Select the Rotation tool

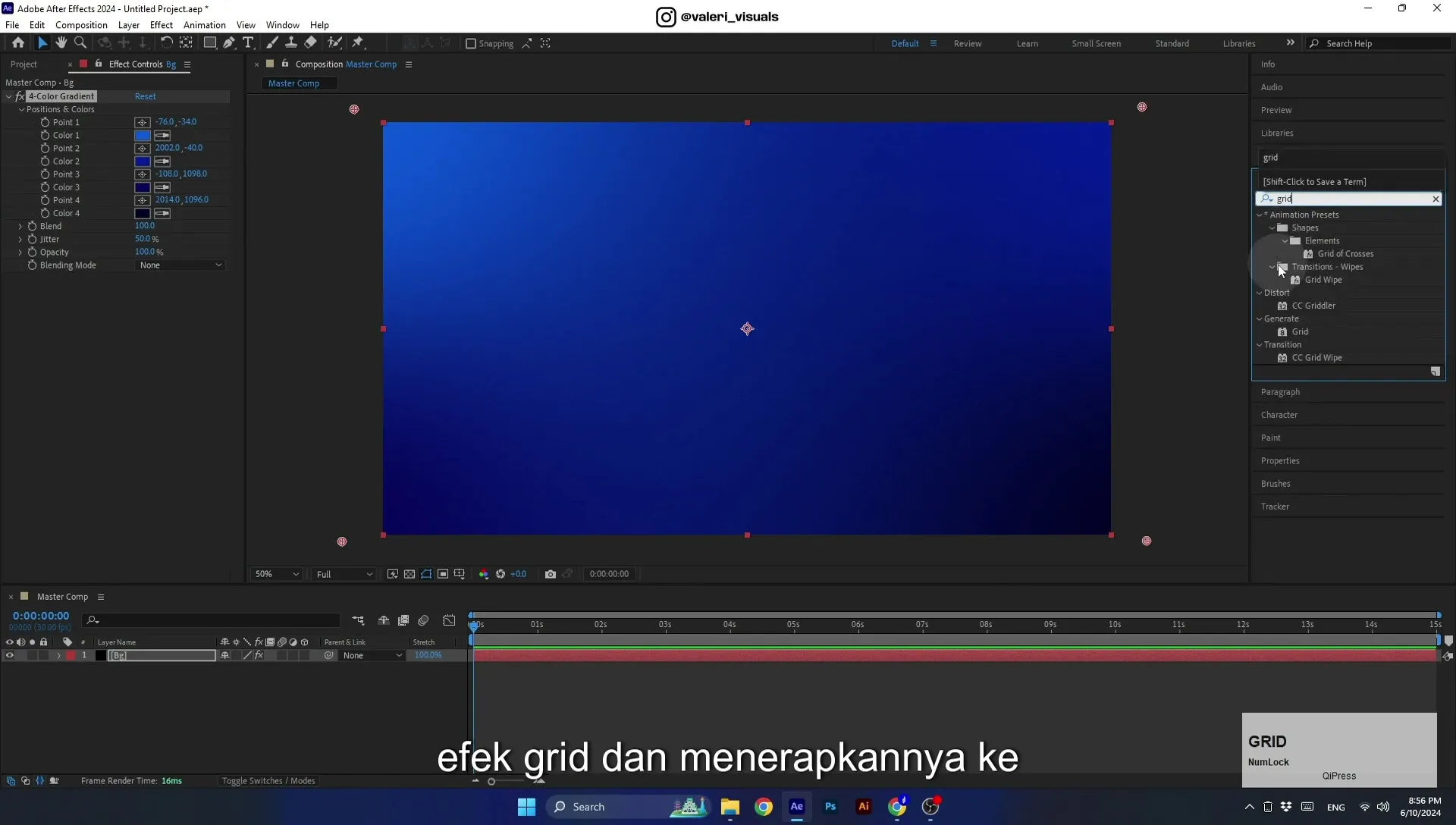tap(166, 43)
